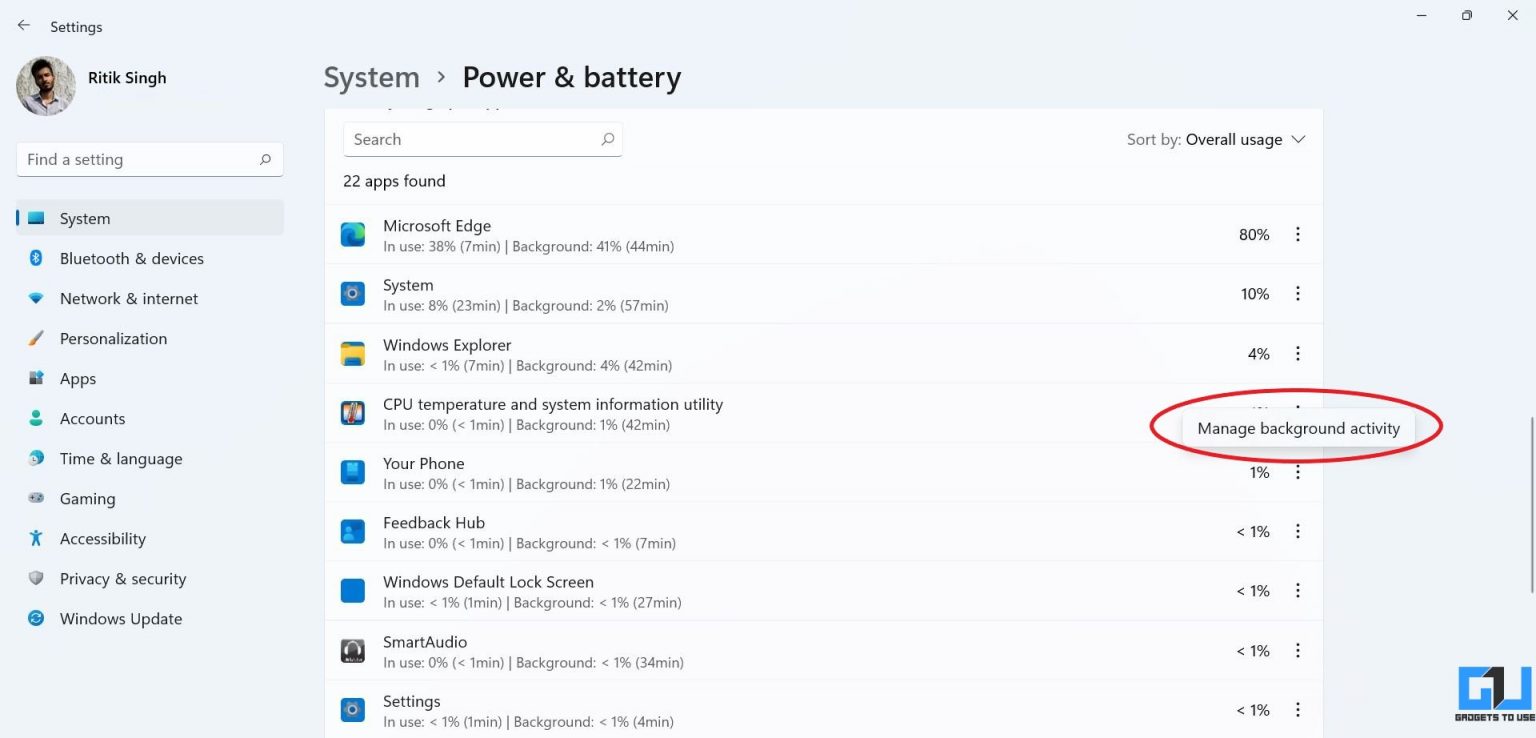1536x738 pixels.
Task: Click the Bluetooth & devices icon
Action: [37, 258]
